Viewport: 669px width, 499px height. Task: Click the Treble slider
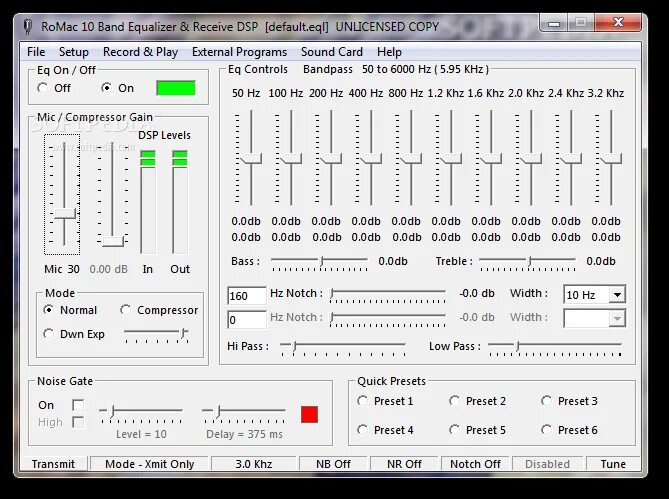(x=527, y=263)
